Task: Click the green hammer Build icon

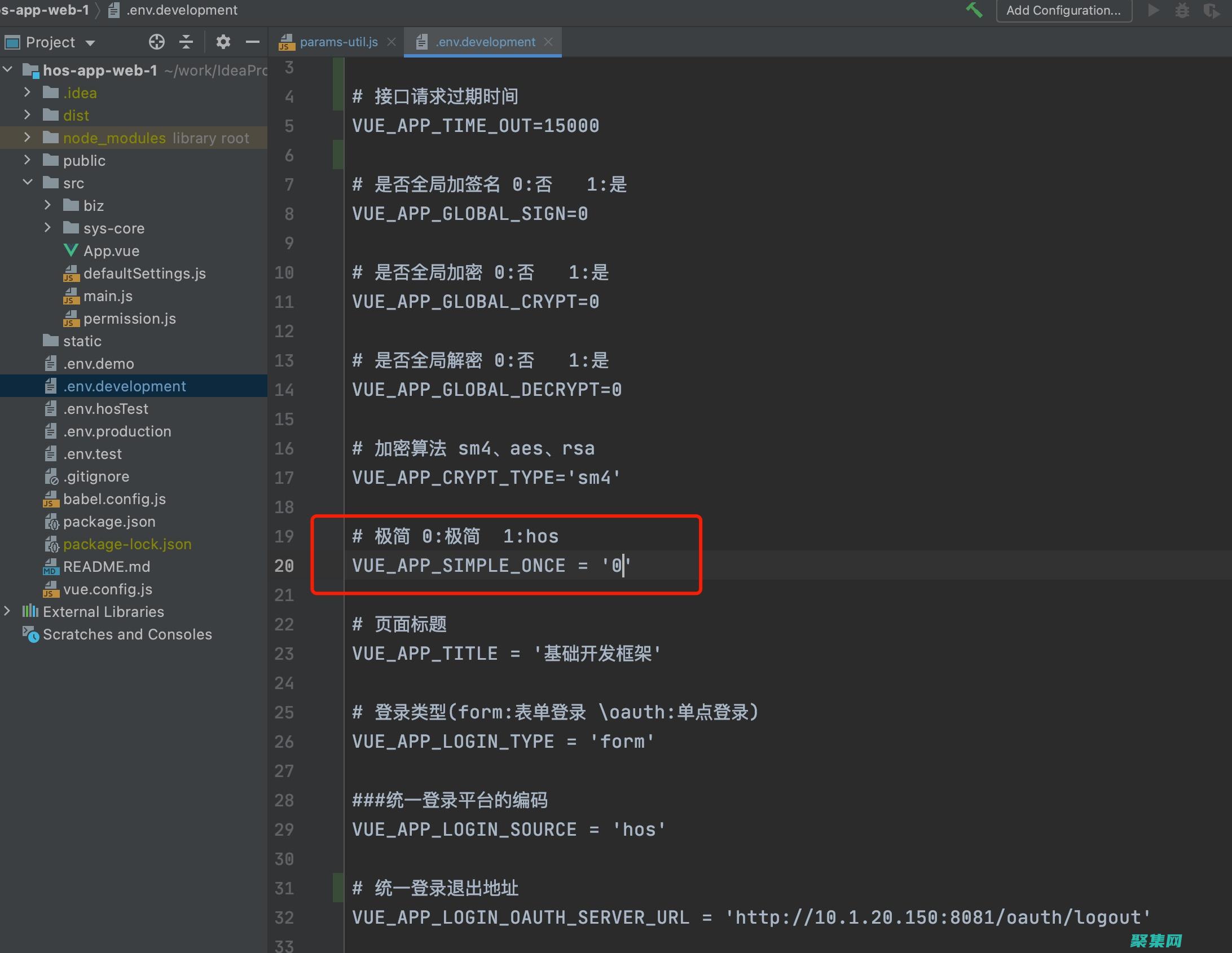Action: tap(974, 10)
